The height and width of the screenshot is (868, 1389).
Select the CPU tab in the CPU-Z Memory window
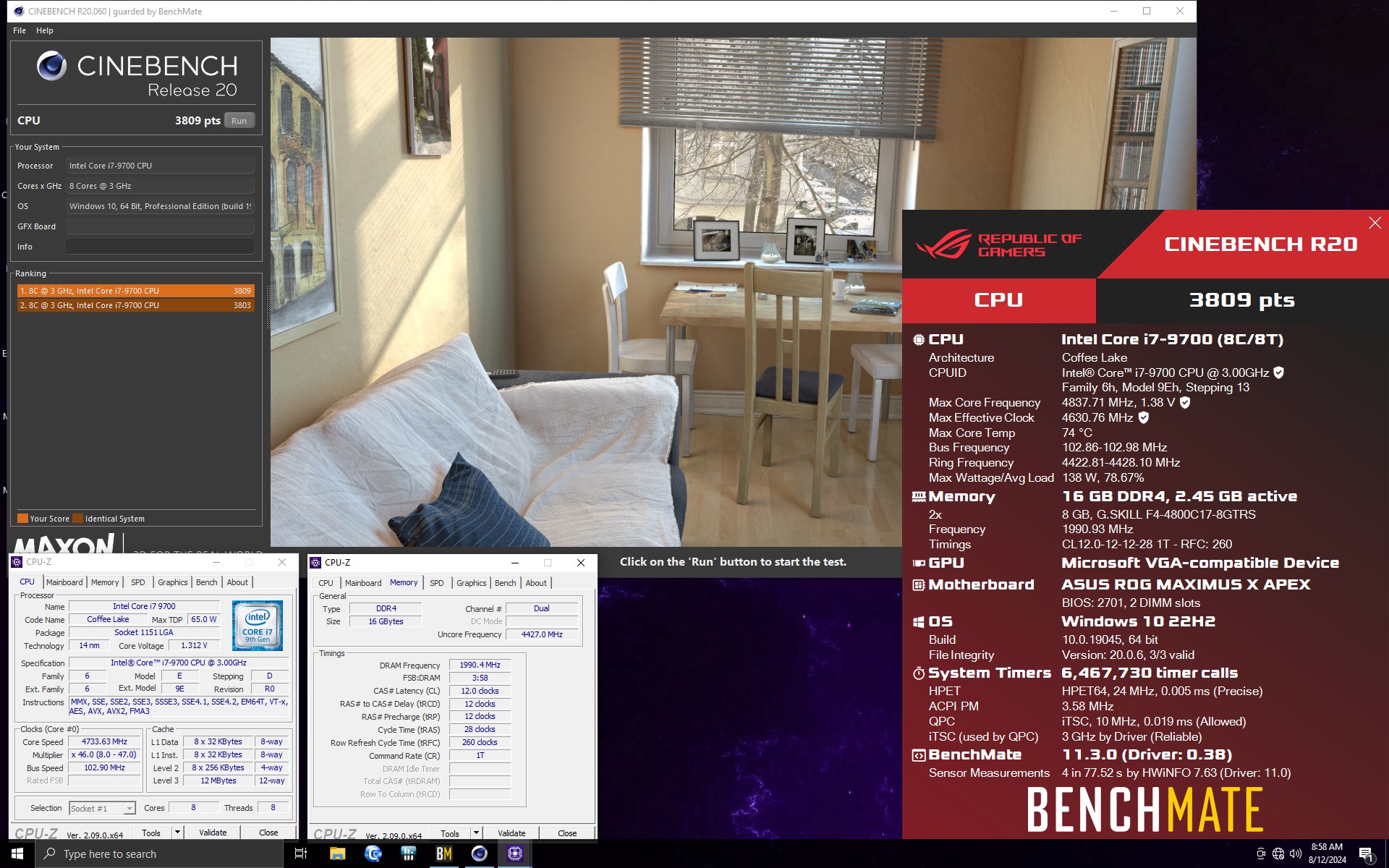point(326,583)
